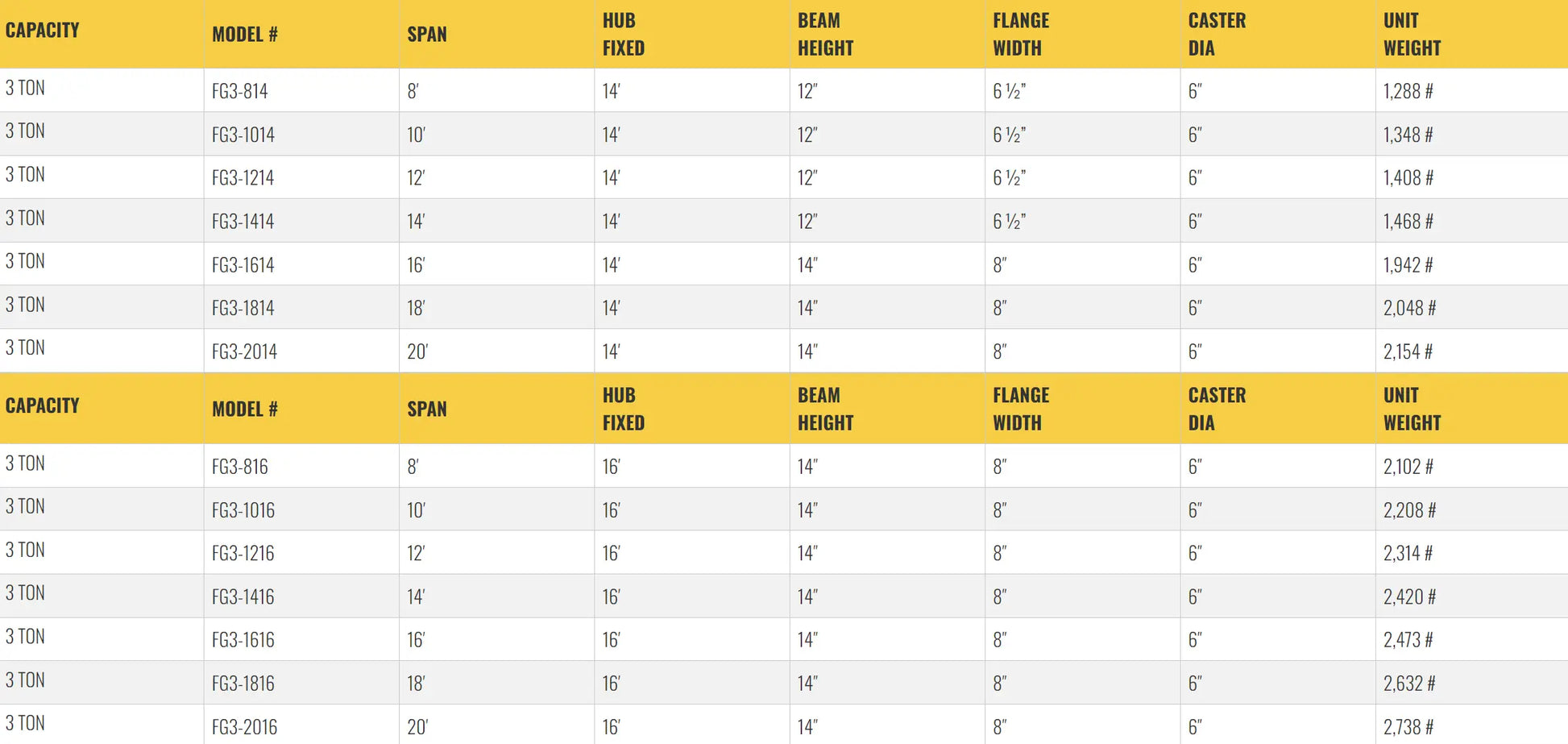This screenshot has width=1568, height=744.
Task: Click the FG3-1216 model cell
Action: pos(243,553)
